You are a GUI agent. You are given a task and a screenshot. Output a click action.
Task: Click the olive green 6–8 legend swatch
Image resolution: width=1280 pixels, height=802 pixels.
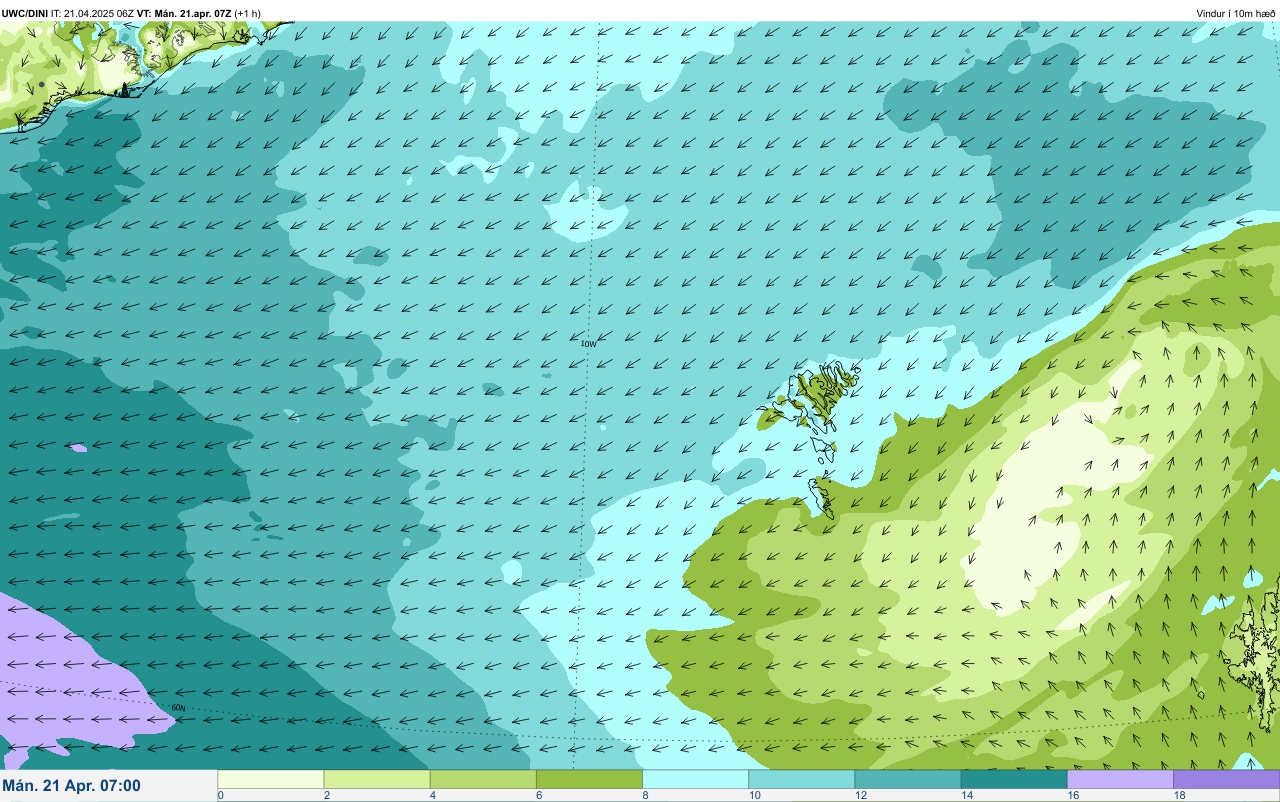coord(589,779)
